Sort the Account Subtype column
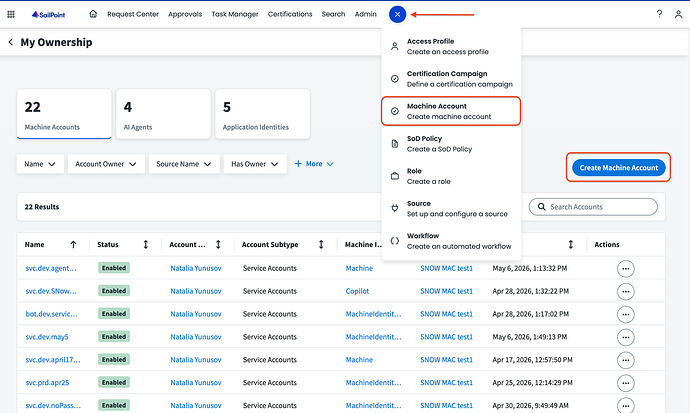 click(321, 245)
